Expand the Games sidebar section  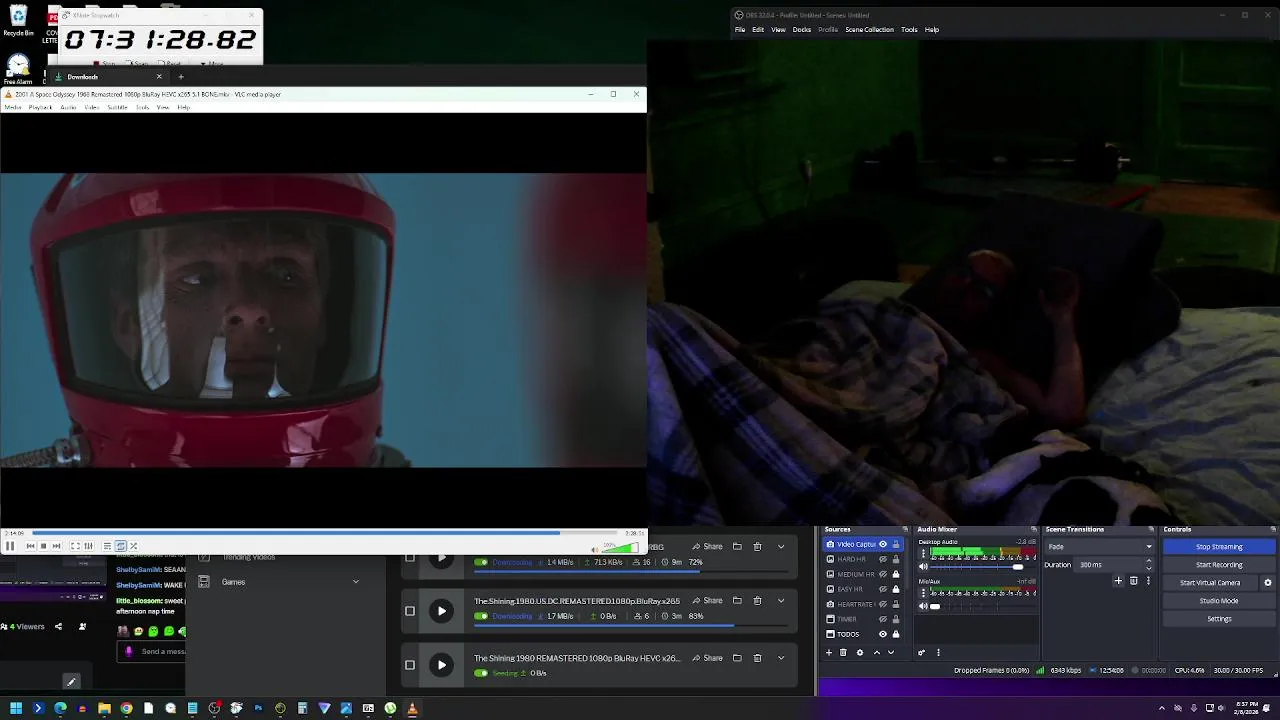coord(355,582)
